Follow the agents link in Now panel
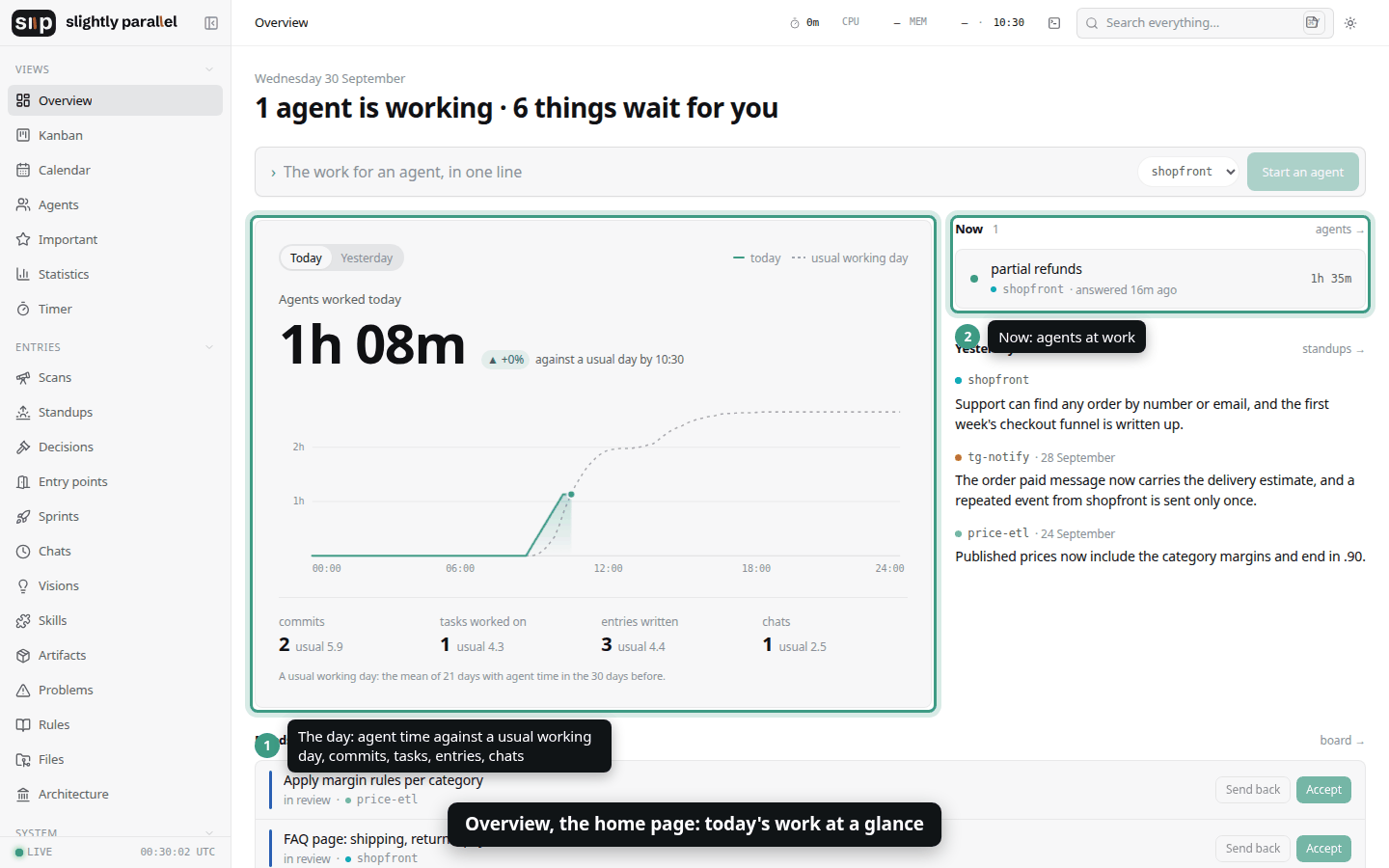Image resolution: width=1389 pixels, height=868 pixels. (x=1339, y=230)
